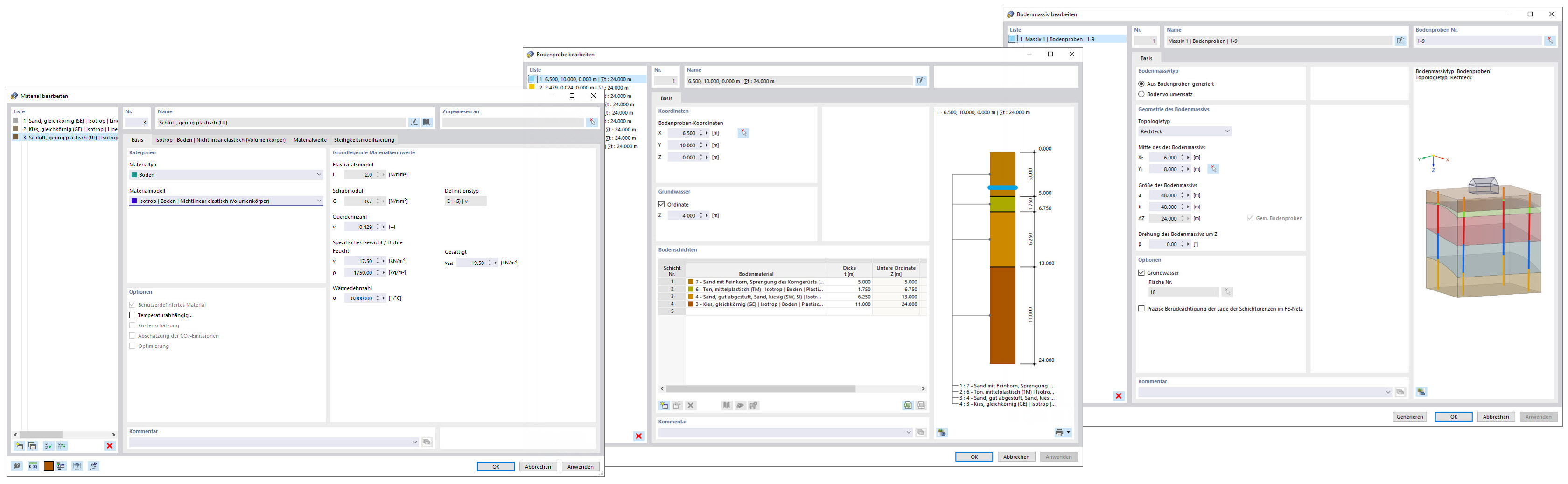The width and height of the screenshot is (1568, 484).
Task: Click the color swatch of layer 3 - Kies, gleichkörnig
Action: 691,304
